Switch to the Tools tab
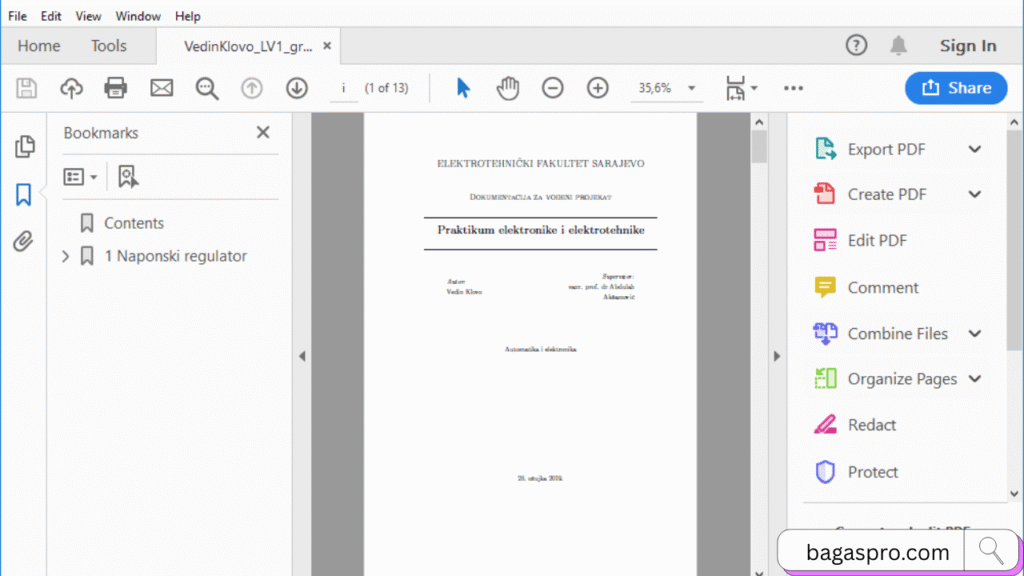This screenshot has height=576, width=1024. (108, 45)
